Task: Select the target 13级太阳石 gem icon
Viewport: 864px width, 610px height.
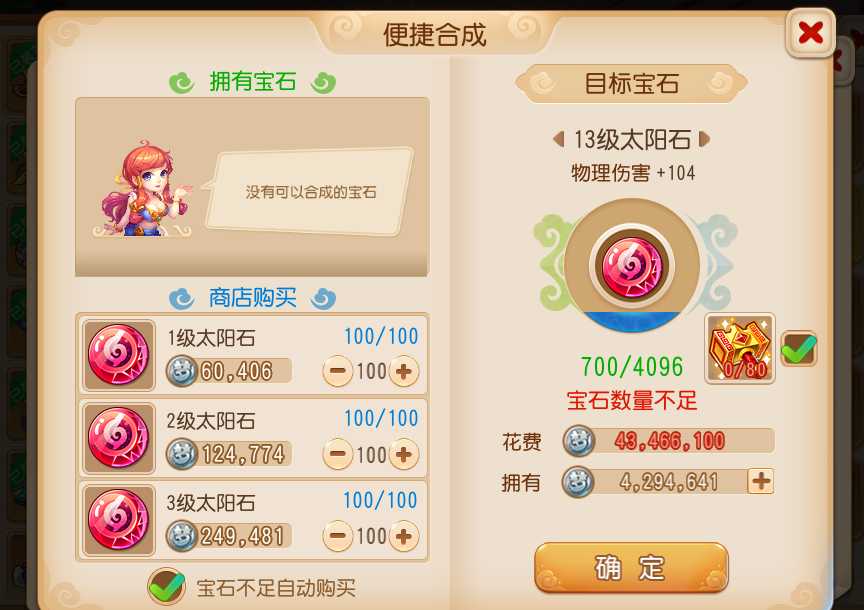Action: pyautogui.click(x=631, y=267)
